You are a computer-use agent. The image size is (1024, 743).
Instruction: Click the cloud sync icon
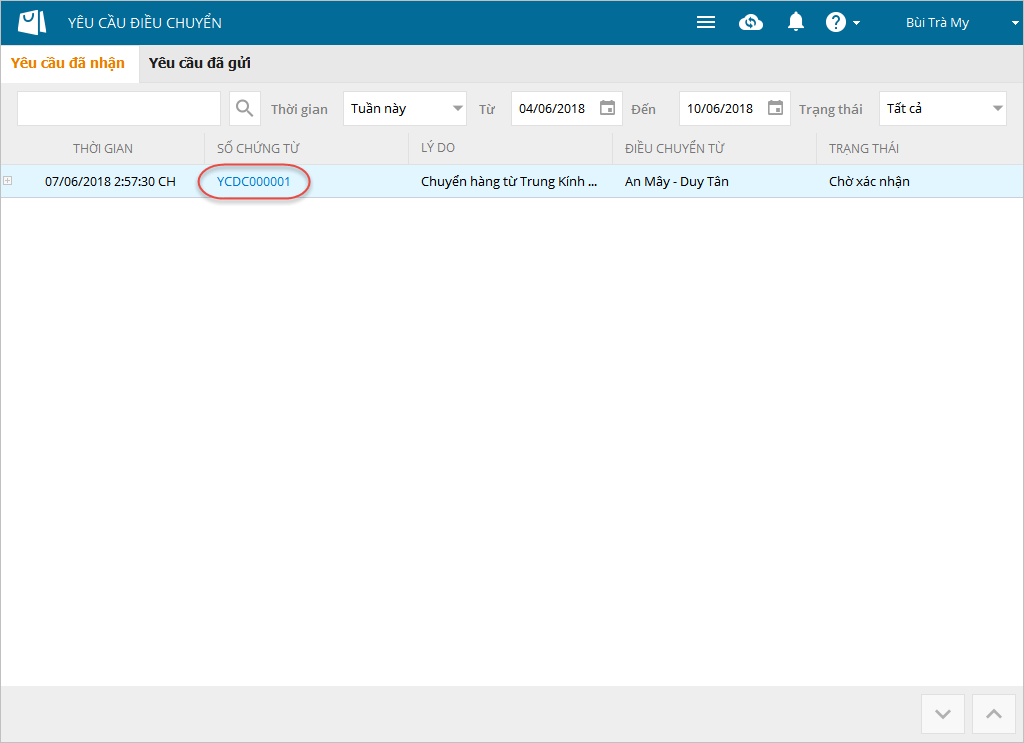pyautogui.click(x=751, y=22)
